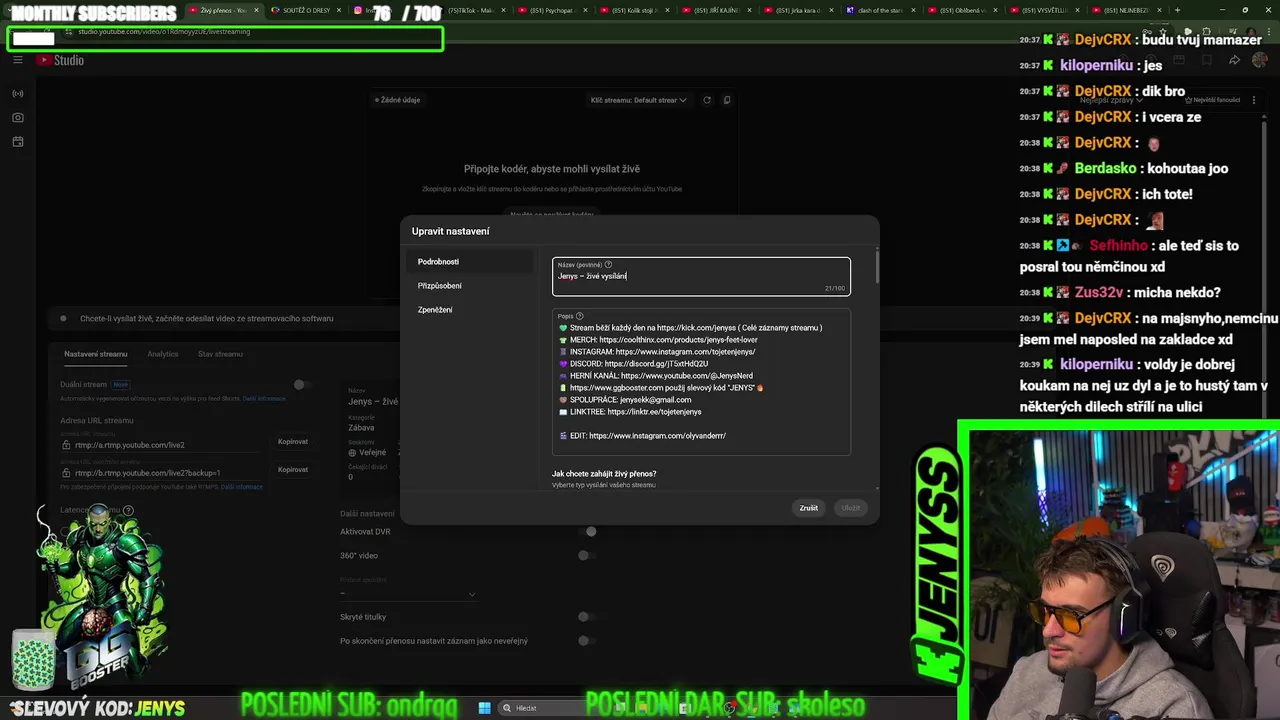Toggle the 360° video switch
The height and width of the screenshot is (720, 1280).
588,556
